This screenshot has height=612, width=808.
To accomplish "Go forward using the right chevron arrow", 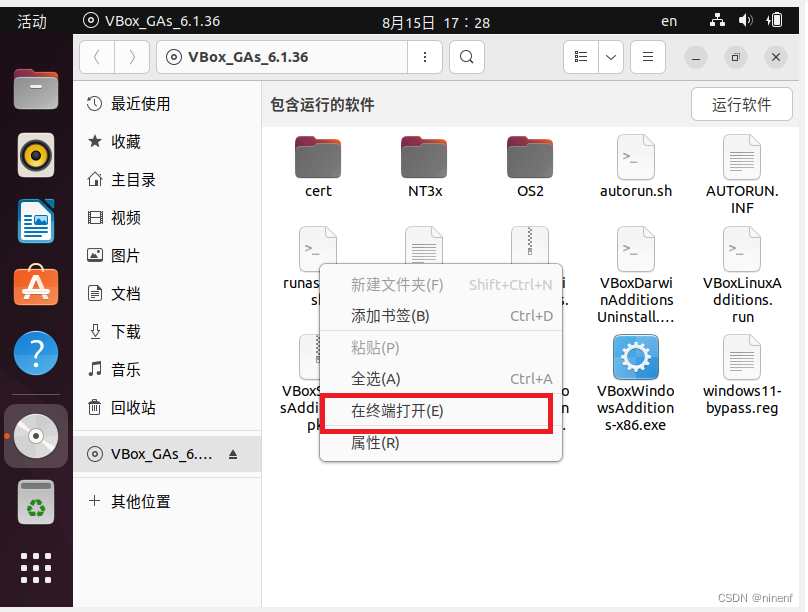I will [x=132, y=57].
